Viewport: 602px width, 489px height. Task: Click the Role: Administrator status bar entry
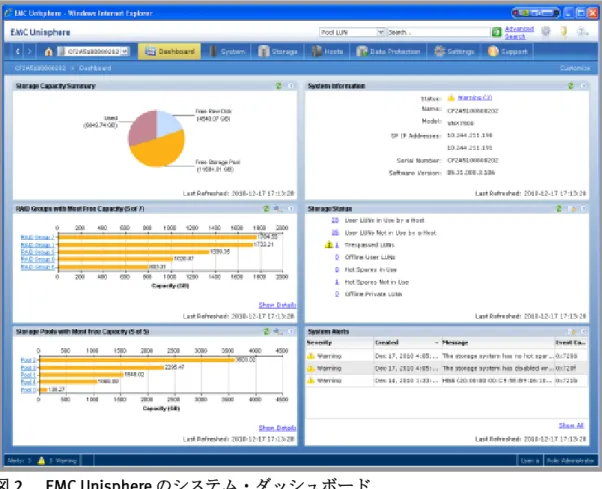pyautogui.click(x=570, y=460)
